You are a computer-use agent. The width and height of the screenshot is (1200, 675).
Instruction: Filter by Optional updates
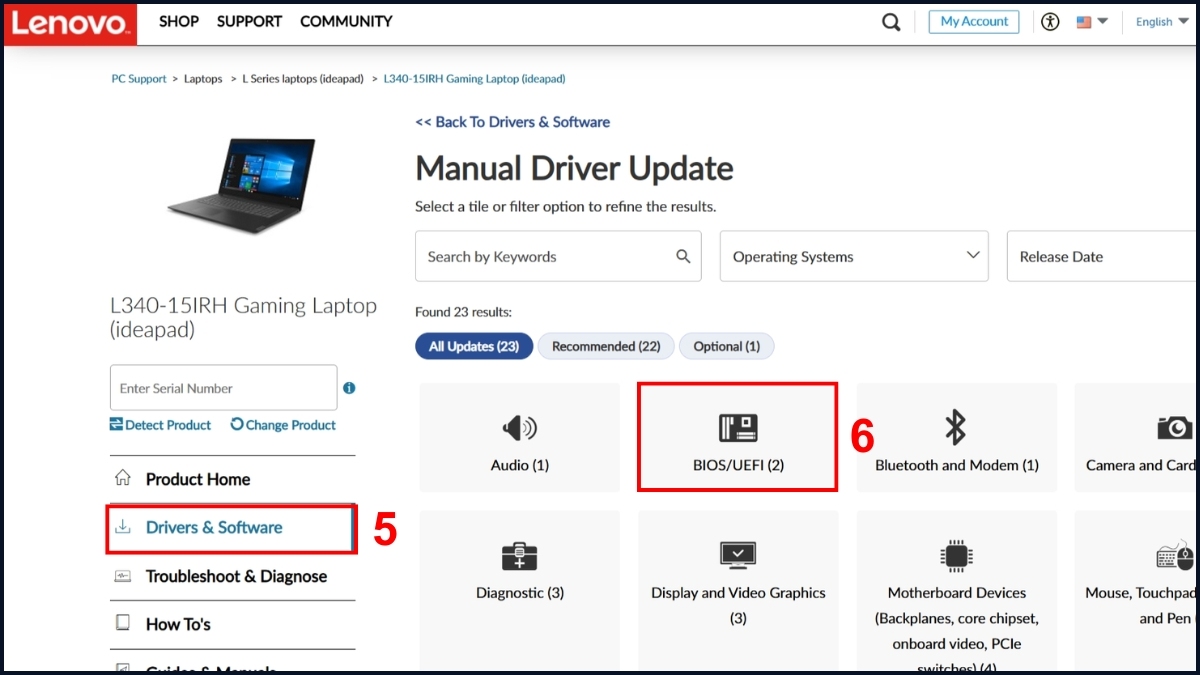(726, 346)
